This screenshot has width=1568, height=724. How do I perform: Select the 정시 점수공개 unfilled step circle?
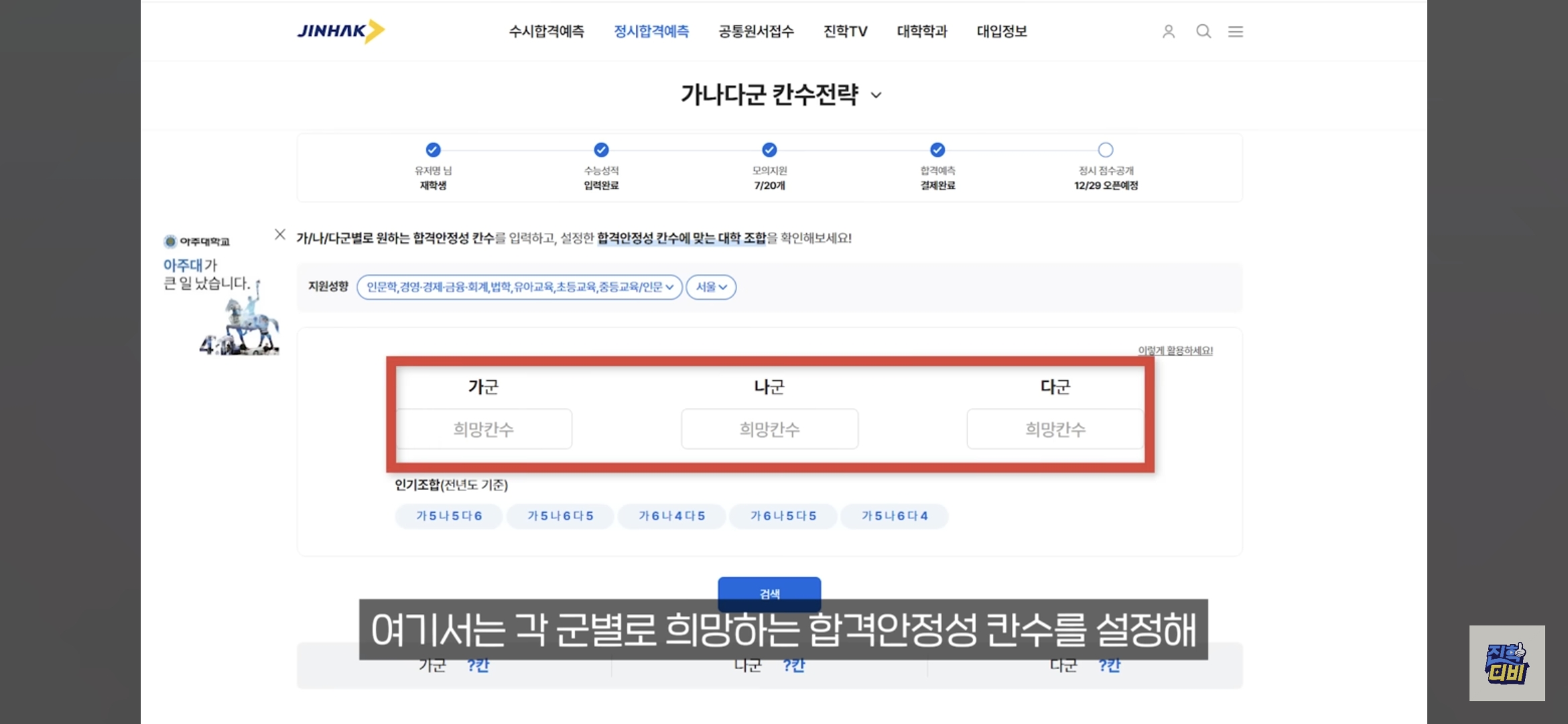[1105, 149]
